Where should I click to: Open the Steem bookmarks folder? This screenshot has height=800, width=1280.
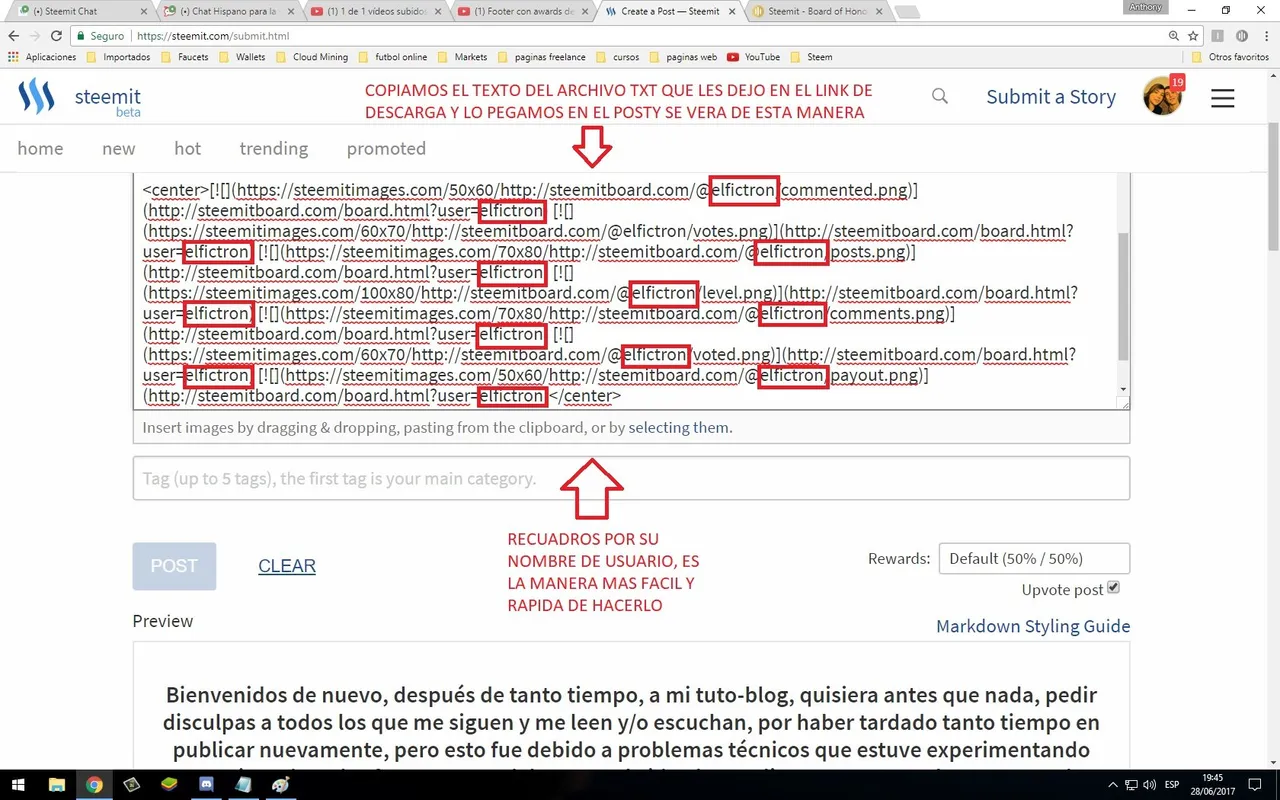(x=812, y=57)
